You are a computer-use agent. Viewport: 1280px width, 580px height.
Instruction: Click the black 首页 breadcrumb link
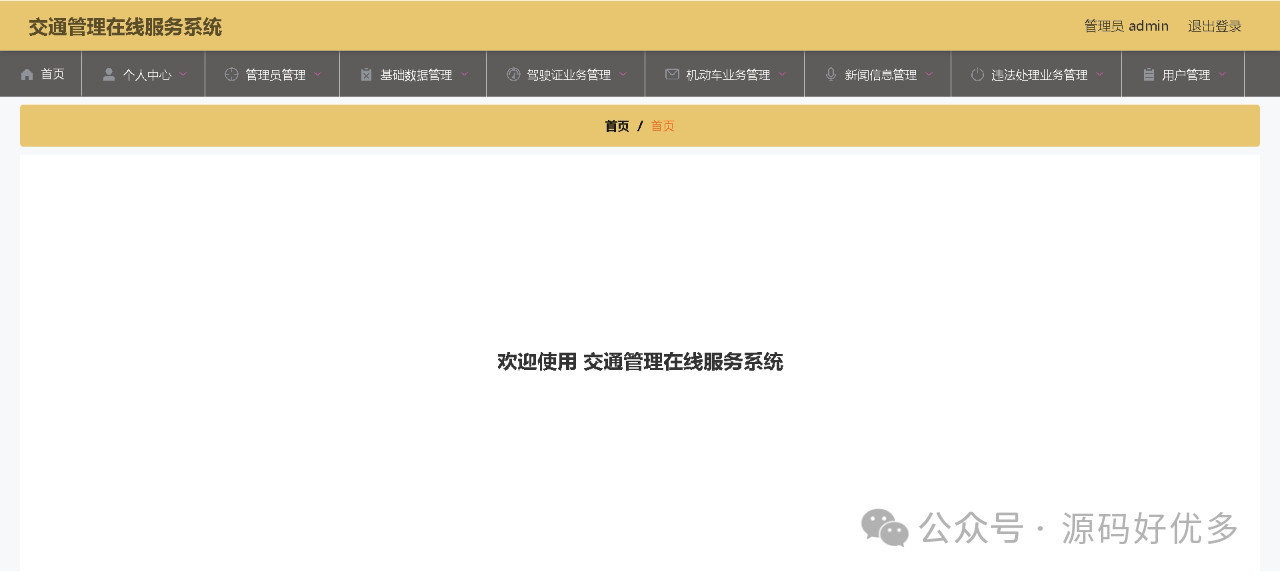[617, 126]
